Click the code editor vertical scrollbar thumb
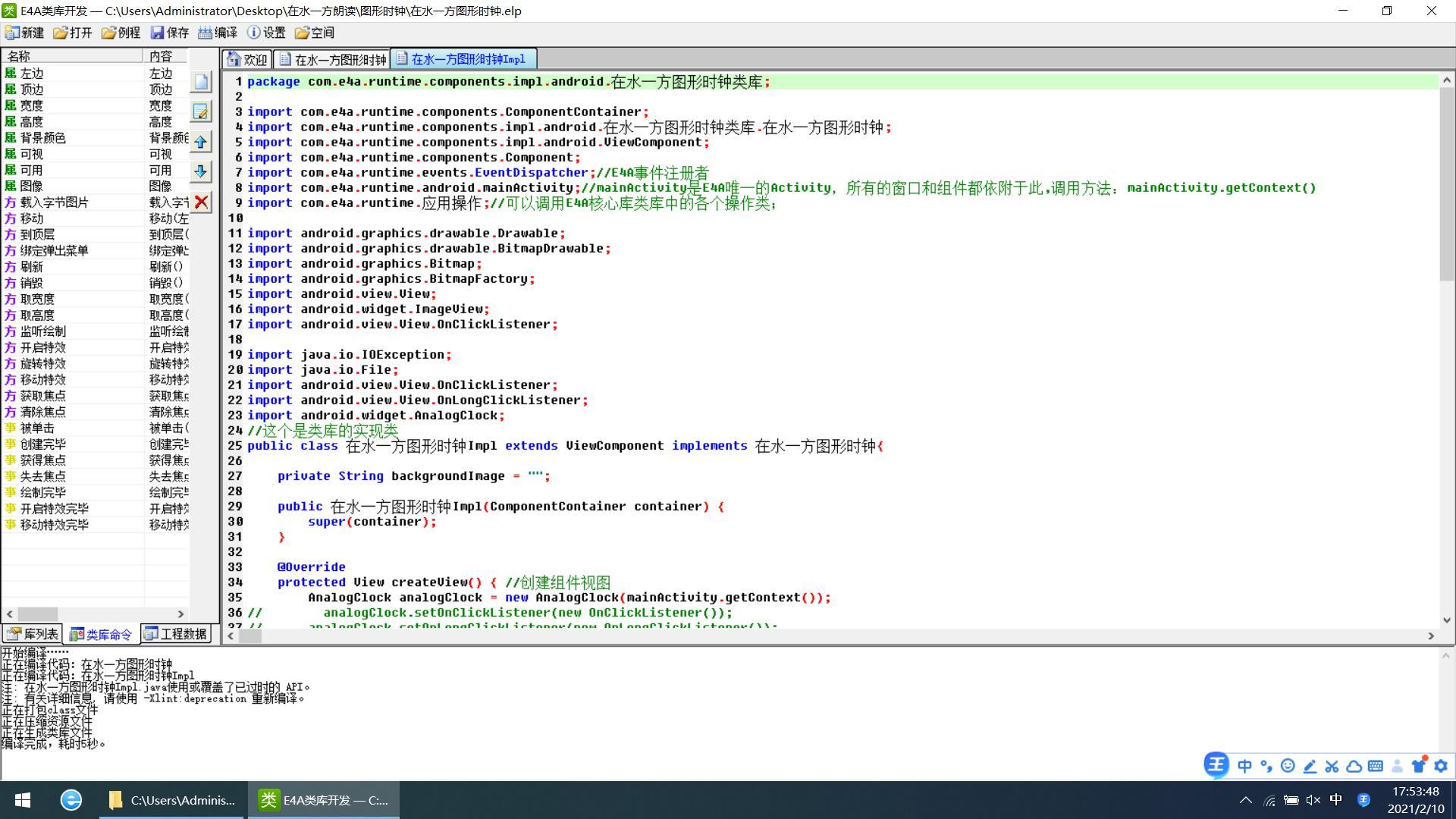The width and height of the screenshot is (1456, 819). [1446, 184]
